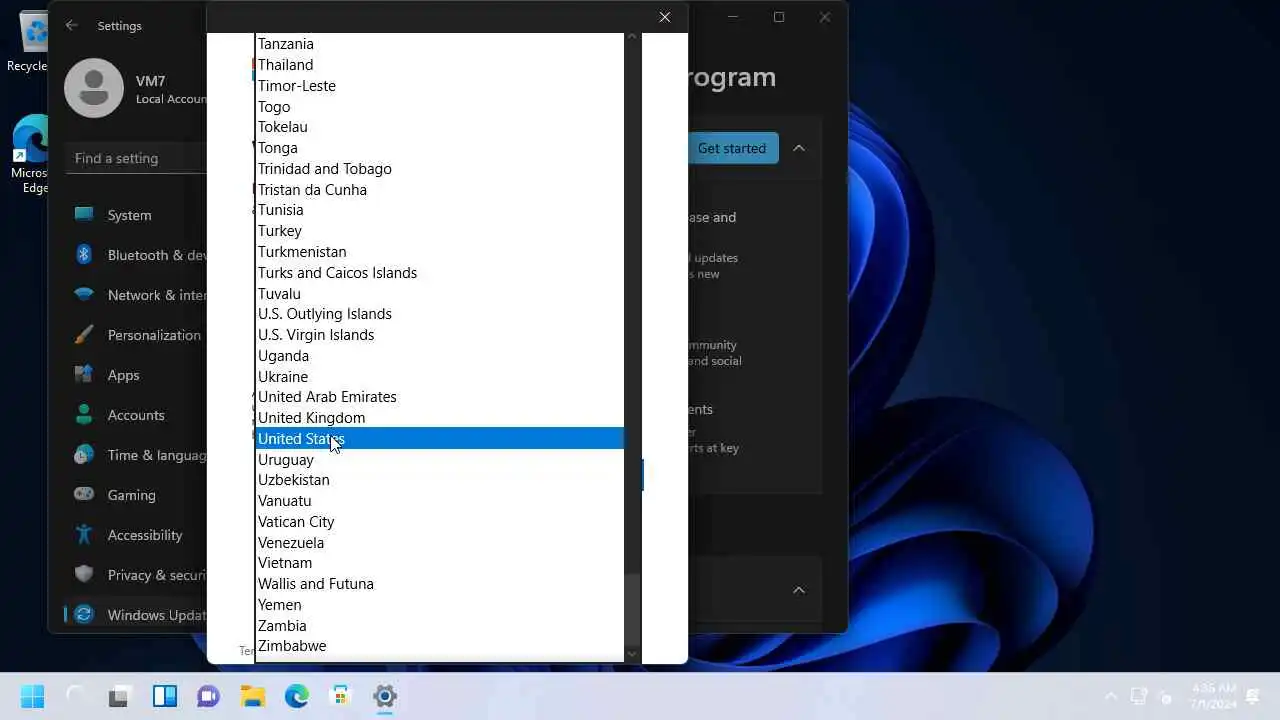The width and height of the screenshot is (1280, 720).
Task: Open the System settings icon
Action: (x=84, y=215)
